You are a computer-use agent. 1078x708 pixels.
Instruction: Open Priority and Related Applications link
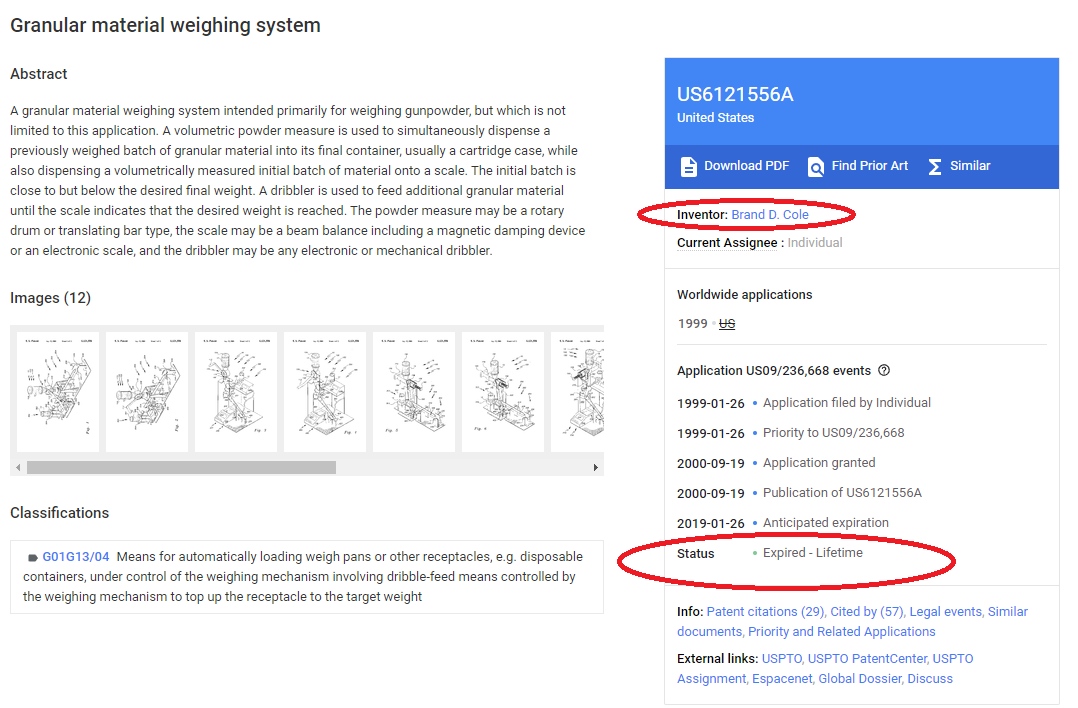coord(842,632)
